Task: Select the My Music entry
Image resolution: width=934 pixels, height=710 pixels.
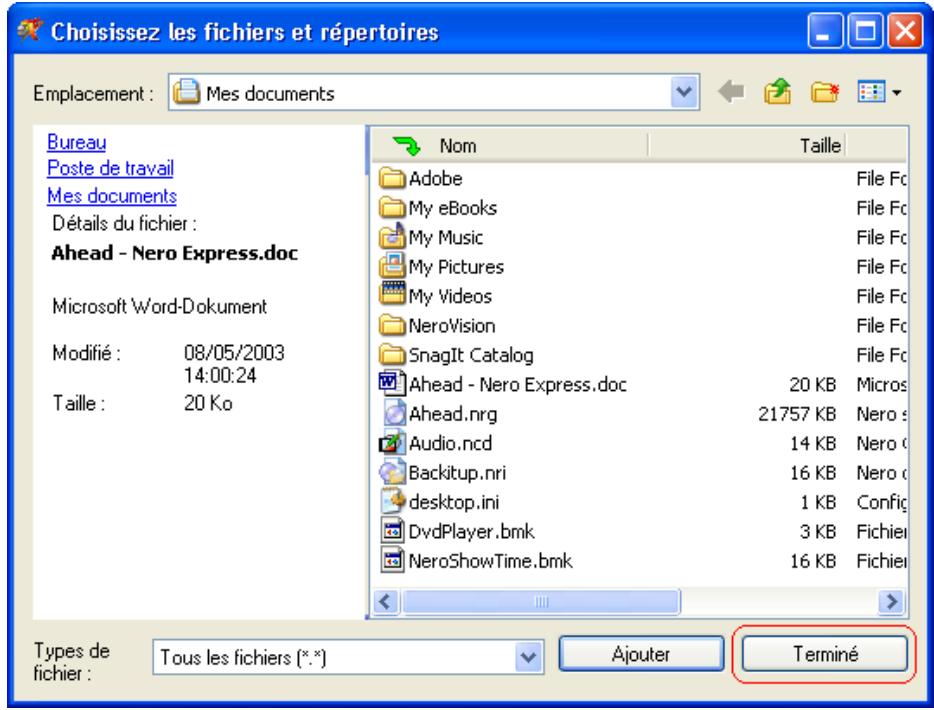Action: 446,237
